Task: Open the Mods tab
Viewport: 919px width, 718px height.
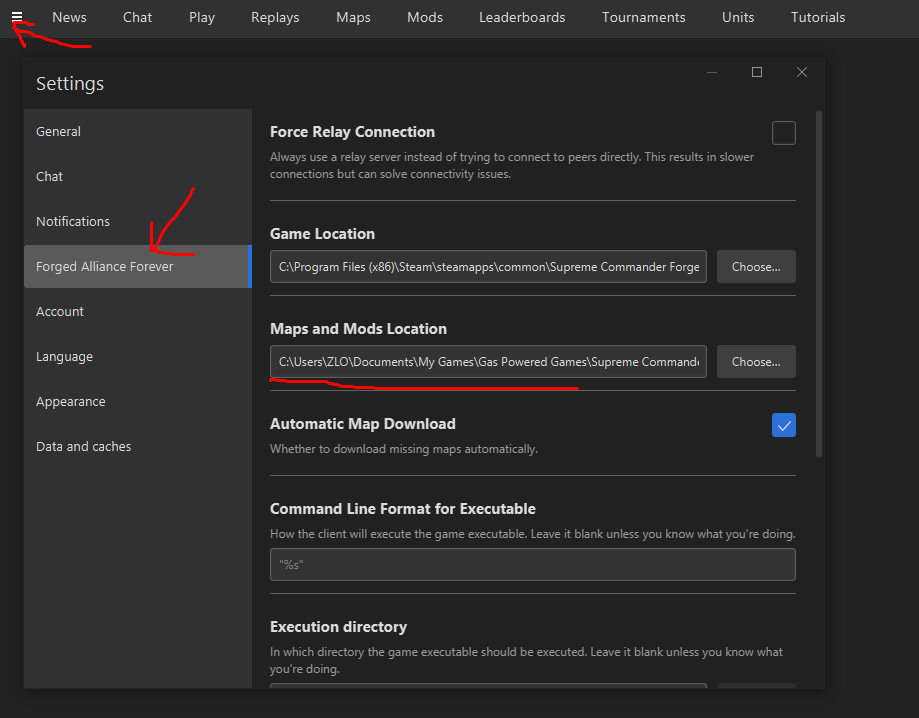Action: (x=425, y=18)
